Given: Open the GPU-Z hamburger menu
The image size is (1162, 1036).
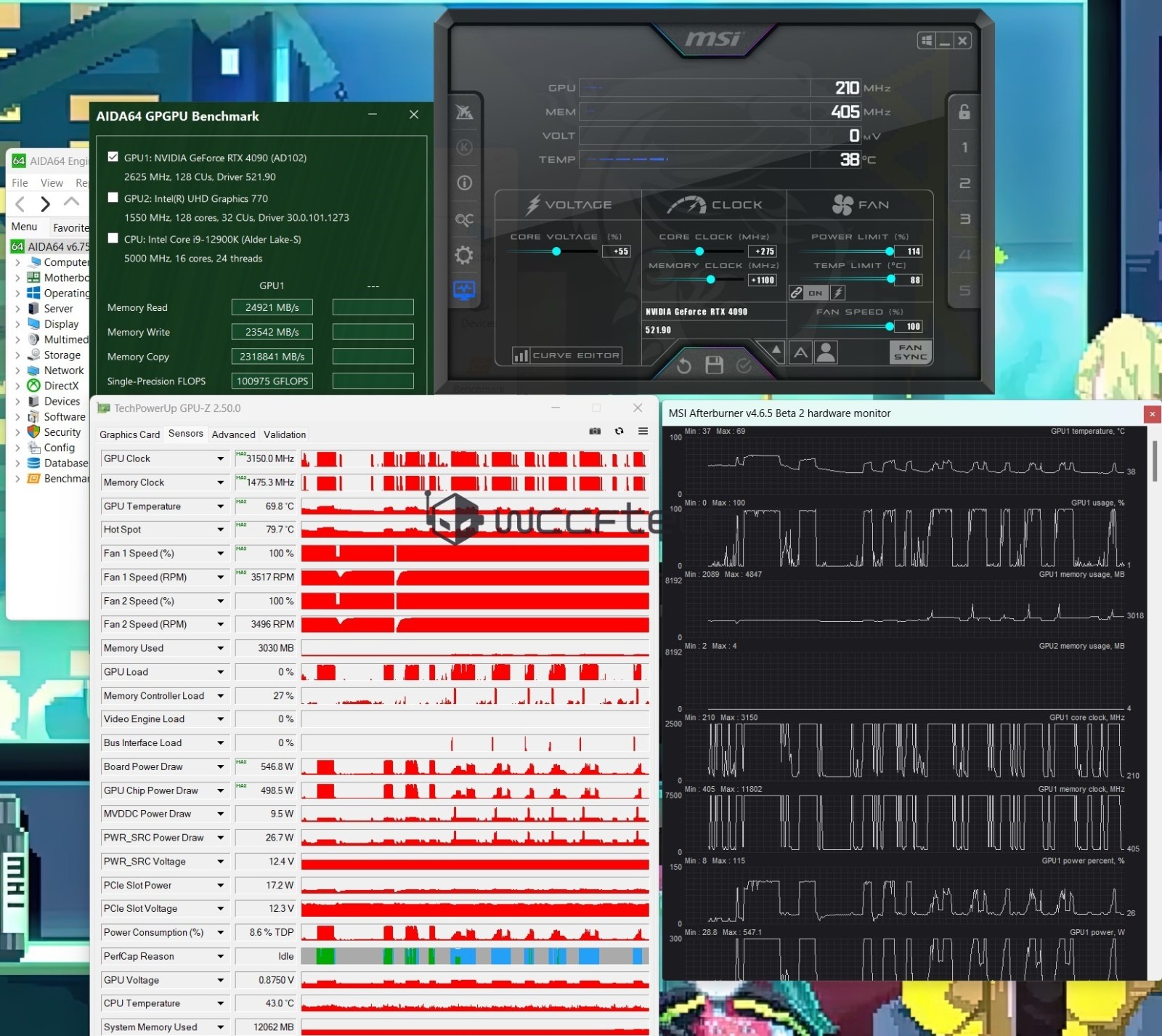Looking at the screenshot, I should (x=642, y=431).
